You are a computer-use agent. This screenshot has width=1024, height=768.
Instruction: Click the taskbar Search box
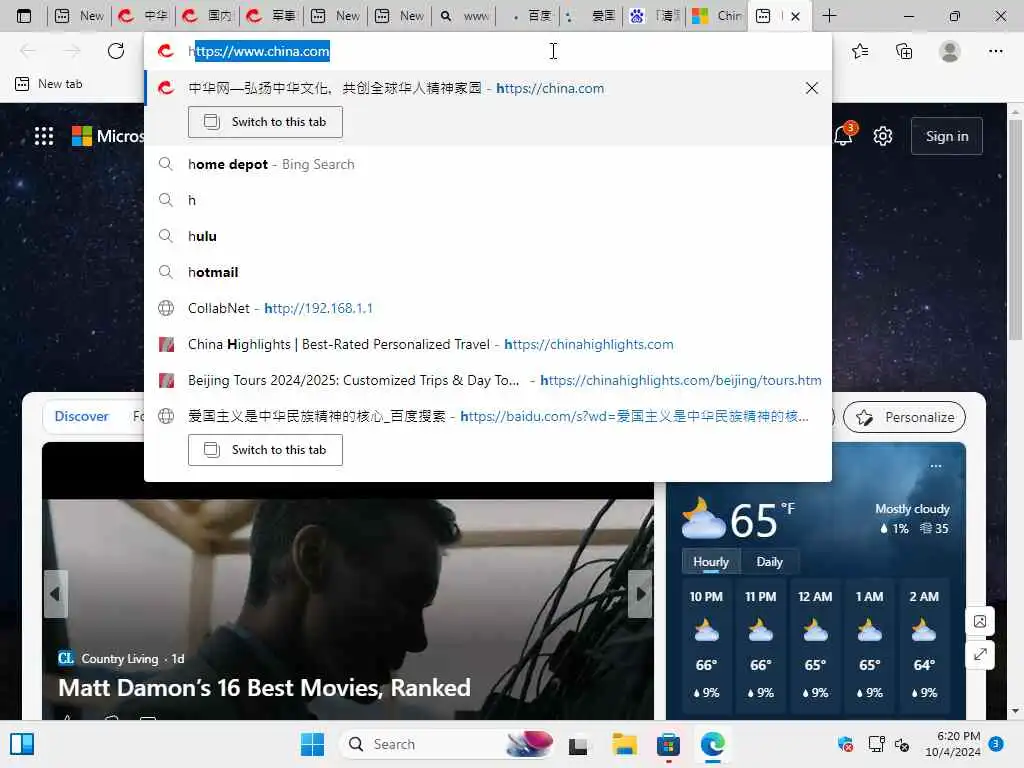446,744
